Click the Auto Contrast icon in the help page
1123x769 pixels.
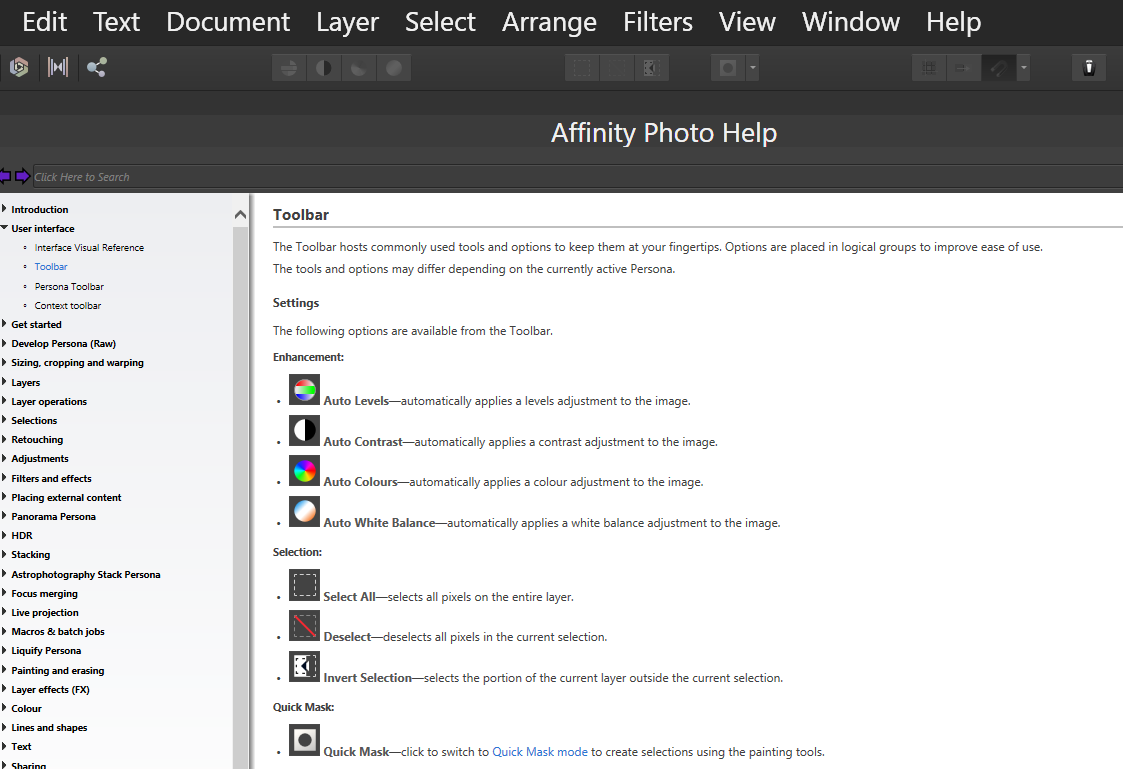click(x=304, y=430)
